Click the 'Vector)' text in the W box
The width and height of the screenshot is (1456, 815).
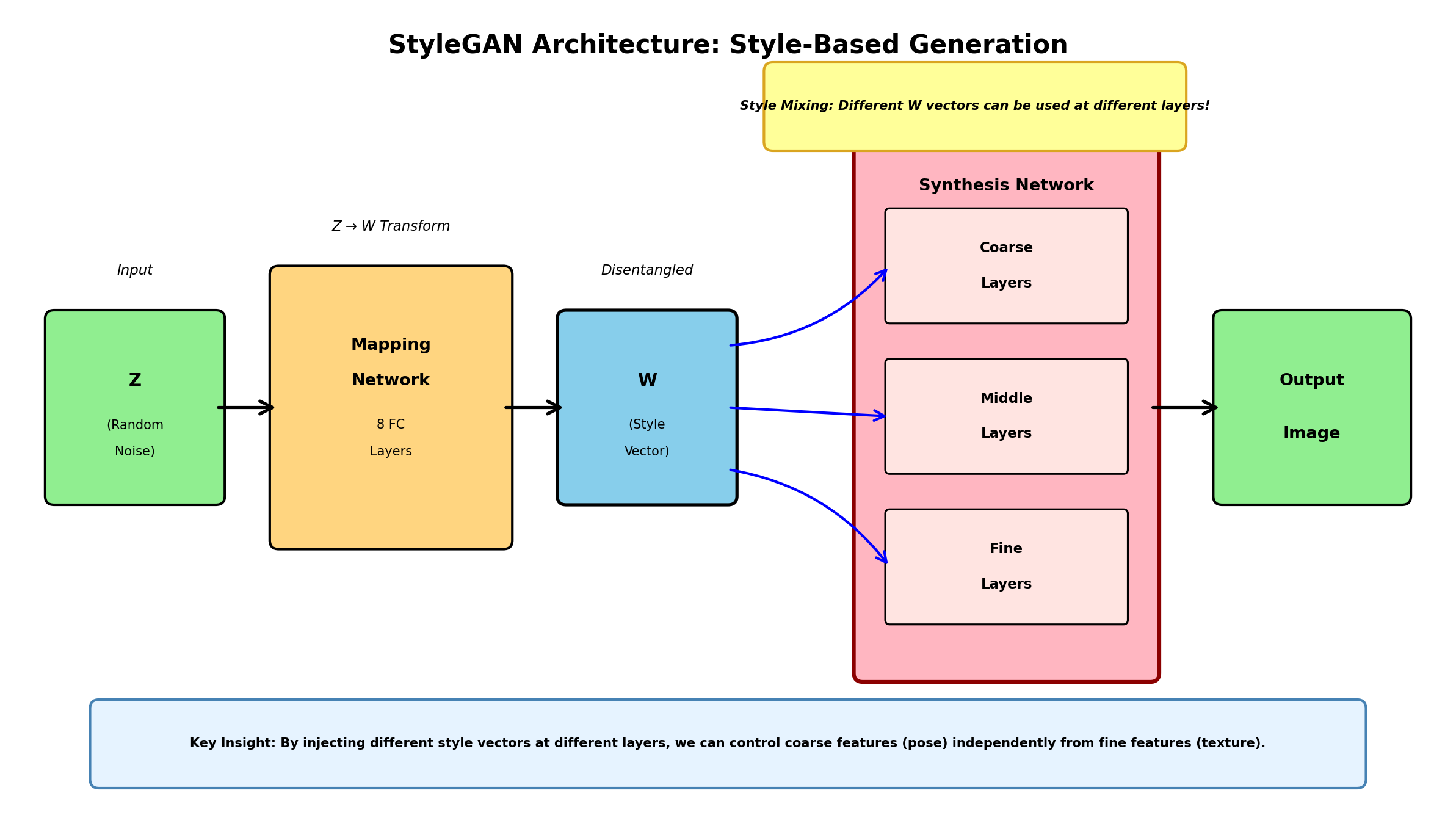pos(647,451)
